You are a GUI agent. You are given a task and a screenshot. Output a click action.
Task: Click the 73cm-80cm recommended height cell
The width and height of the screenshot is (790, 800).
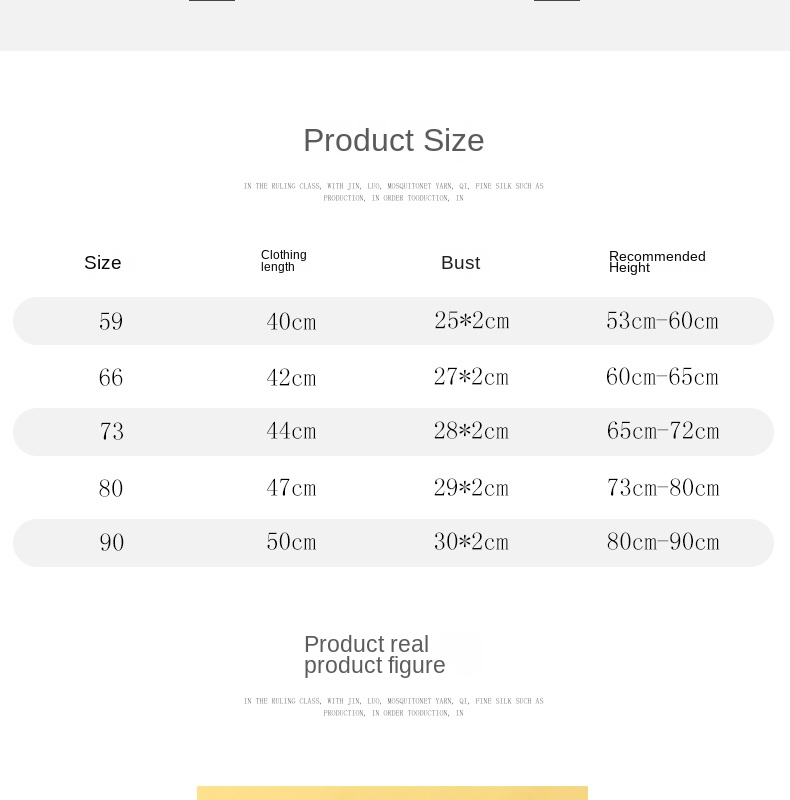point(663,488)
